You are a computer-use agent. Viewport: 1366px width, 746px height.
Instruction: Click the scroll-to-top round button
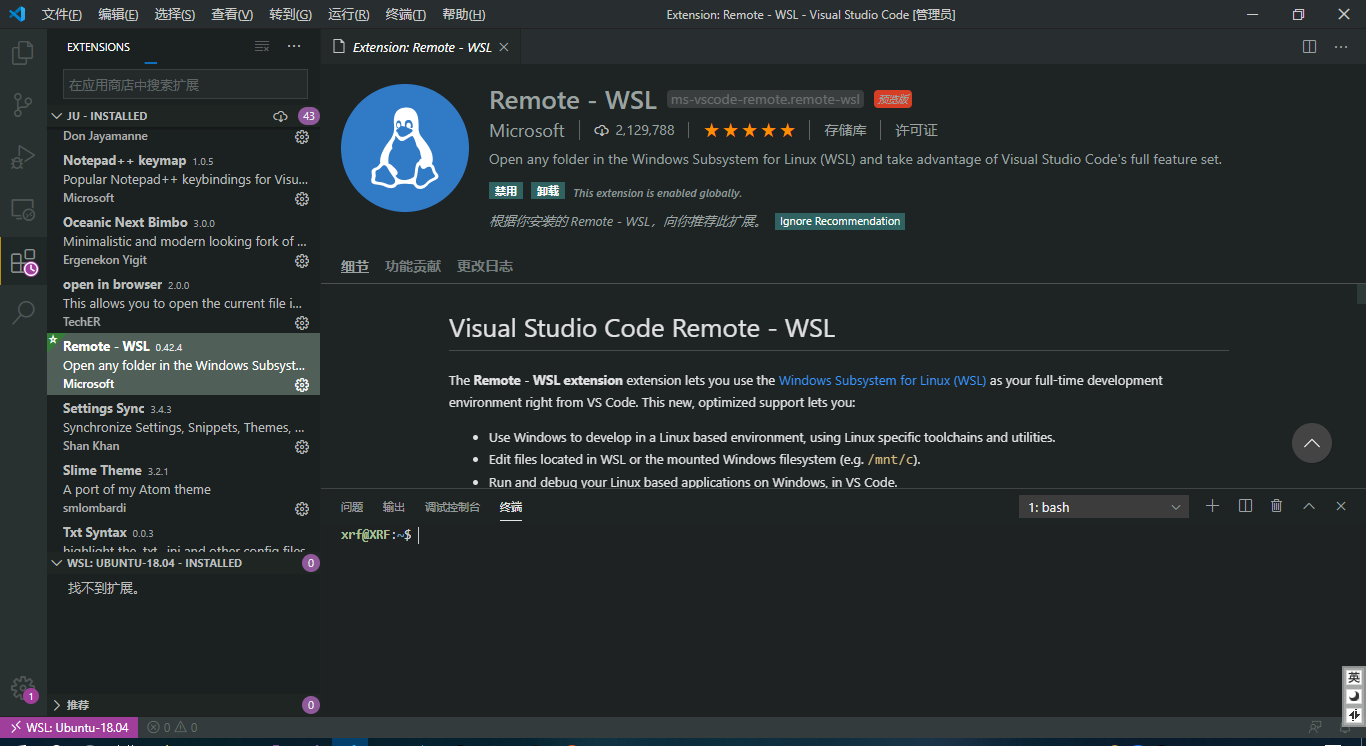pyautogui.click(x=1311, y=442)
